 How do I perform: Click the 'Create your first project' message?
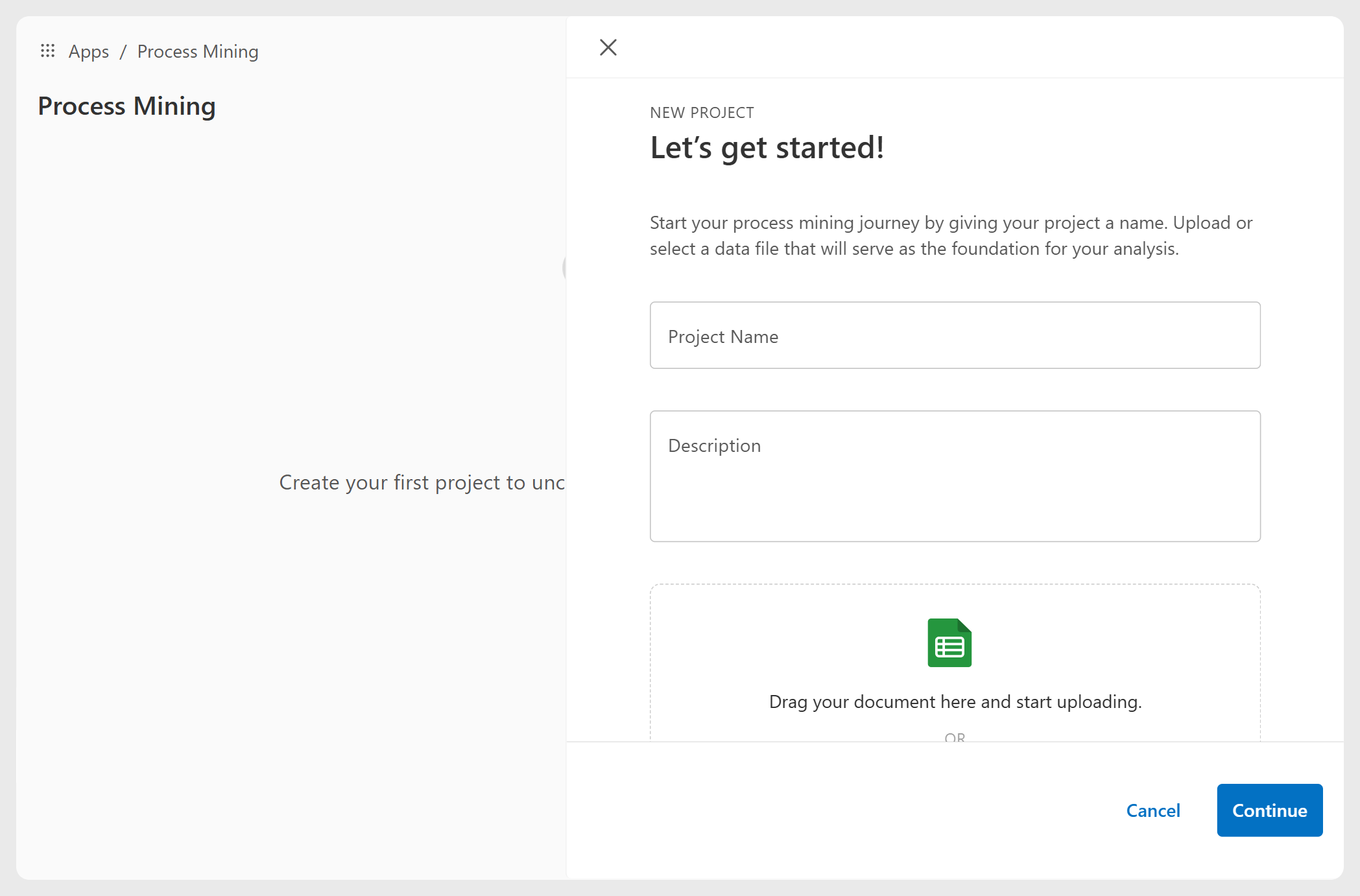[422, 482]
